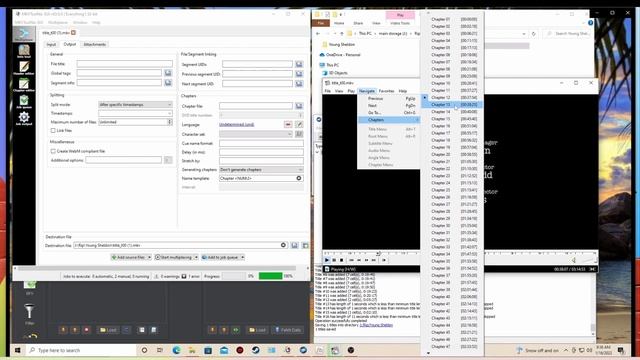Click the Undetermined (und) language link

pyautogui.click(x=236, y=124)
